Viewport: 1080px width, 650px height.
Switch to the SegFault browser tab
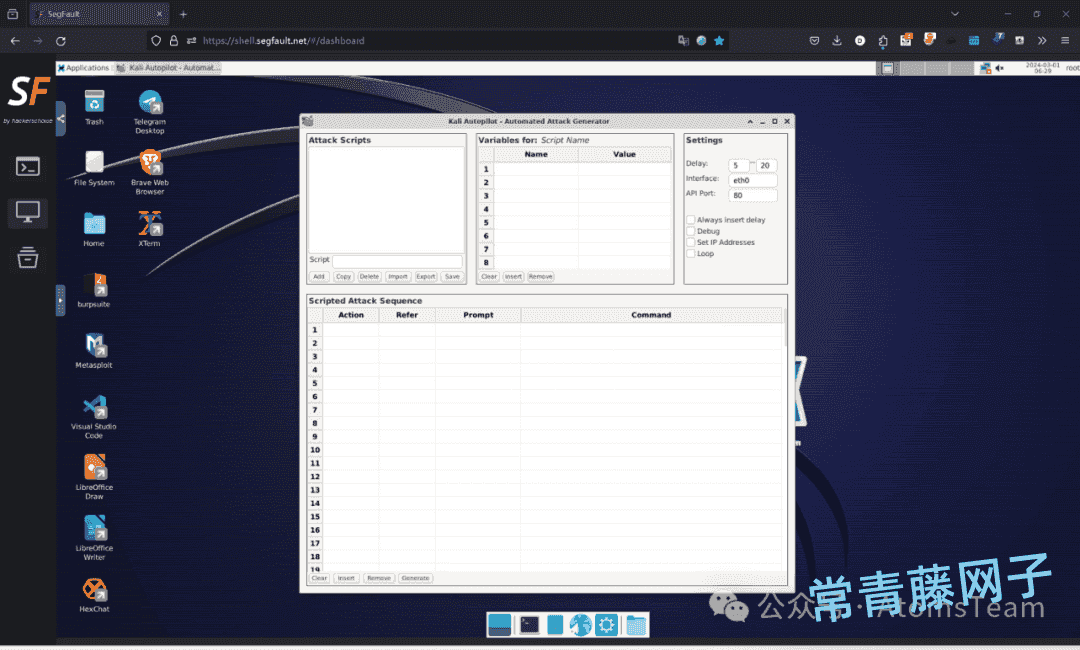99,14
